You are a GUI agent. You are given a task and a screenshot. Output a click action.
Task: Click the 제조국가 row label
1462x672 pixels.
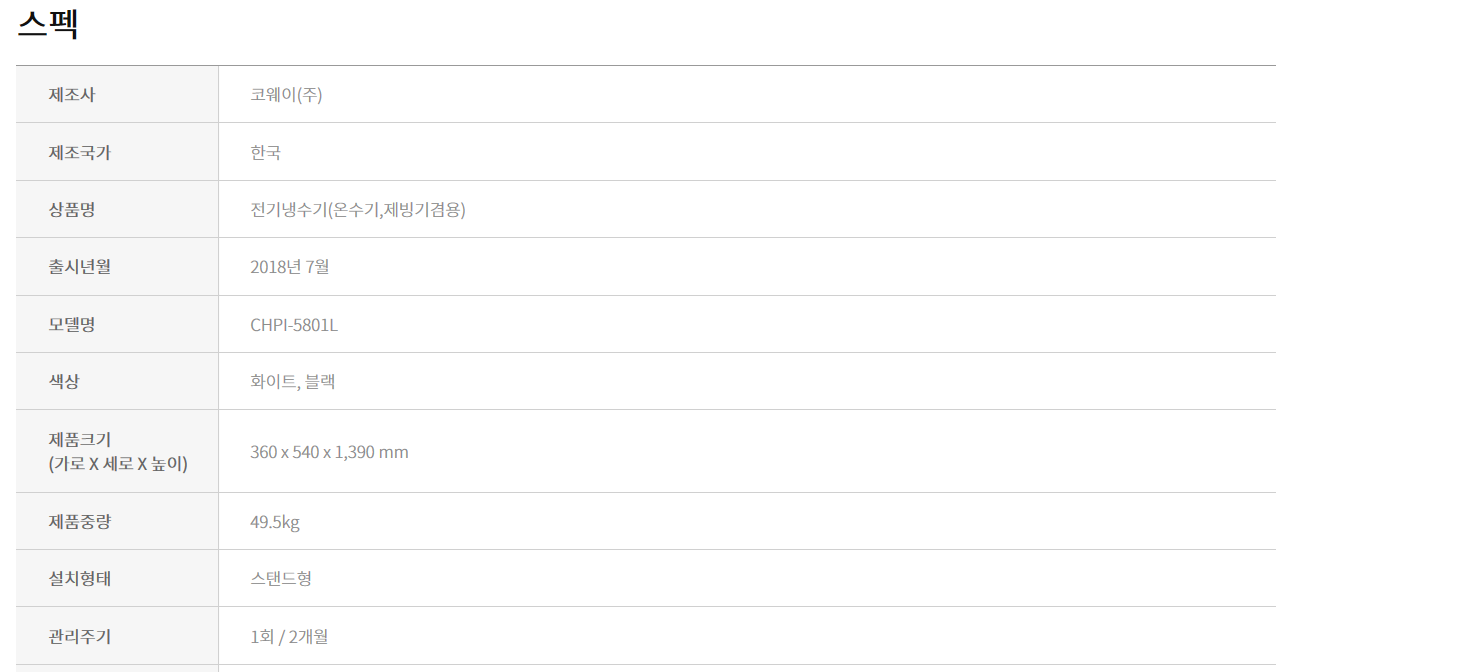[79, 153]
